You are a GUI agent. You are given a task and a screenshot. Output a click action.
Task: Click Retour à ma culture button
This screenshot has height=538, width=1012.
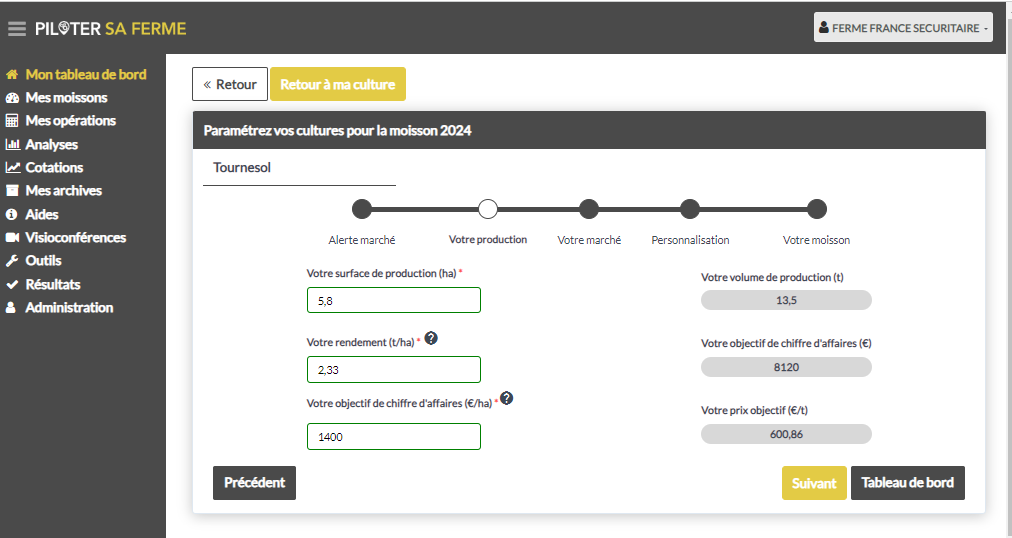338,84
